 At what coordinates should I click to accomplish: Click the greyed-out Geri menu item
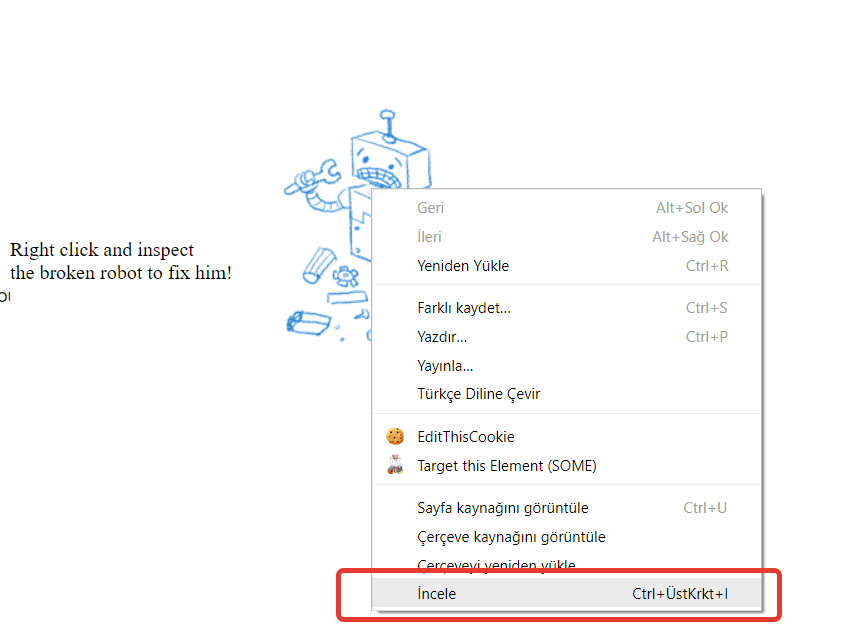tap(430, 208)
